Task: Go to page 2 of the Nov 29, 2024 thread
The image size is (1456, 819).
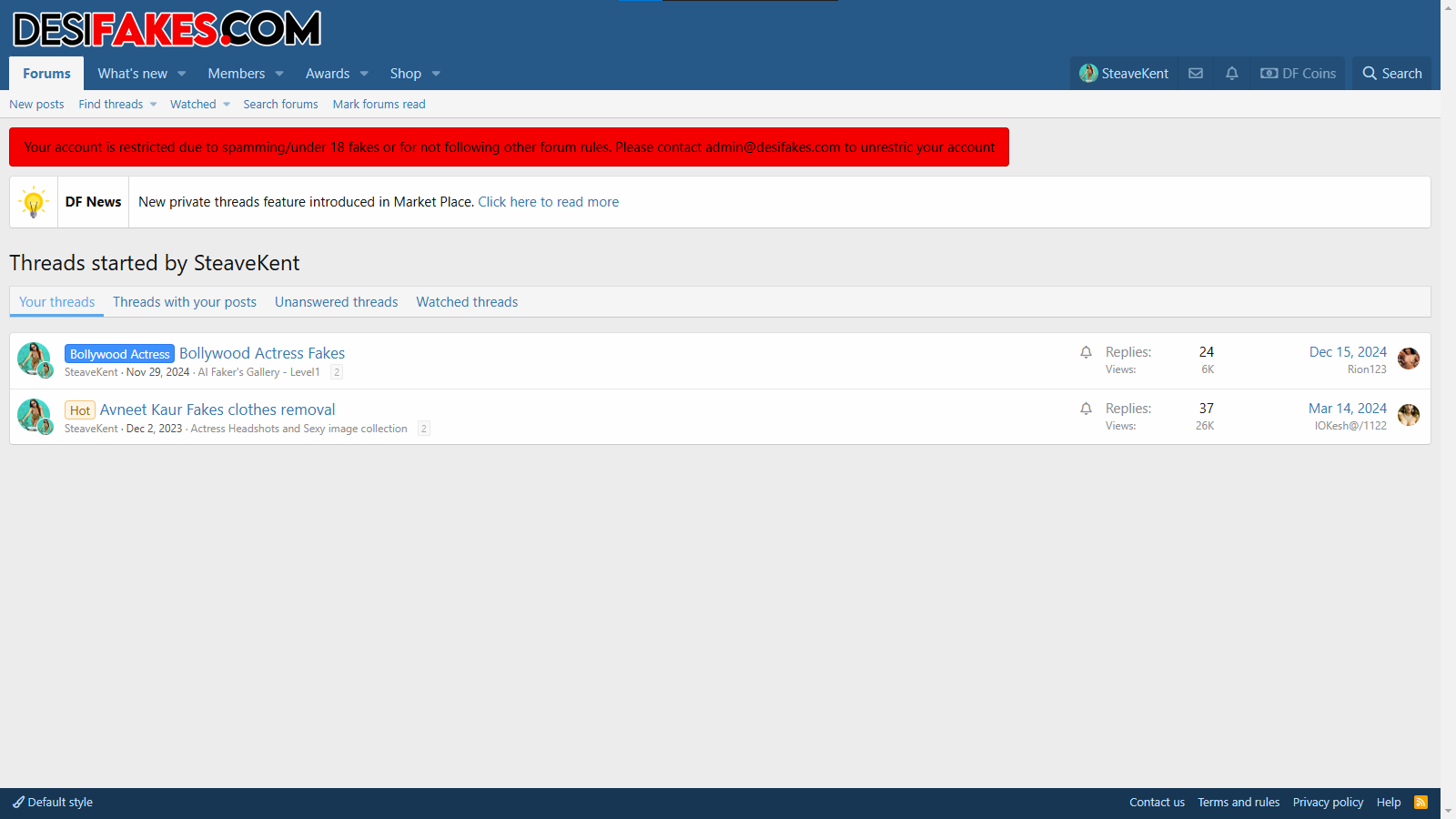Action: 337,372
